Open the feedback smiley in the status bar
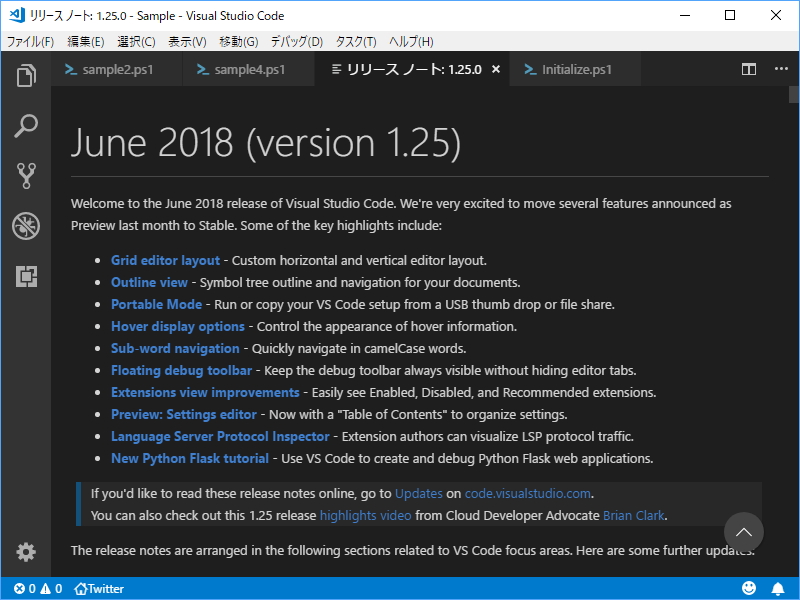 (749, 588)
